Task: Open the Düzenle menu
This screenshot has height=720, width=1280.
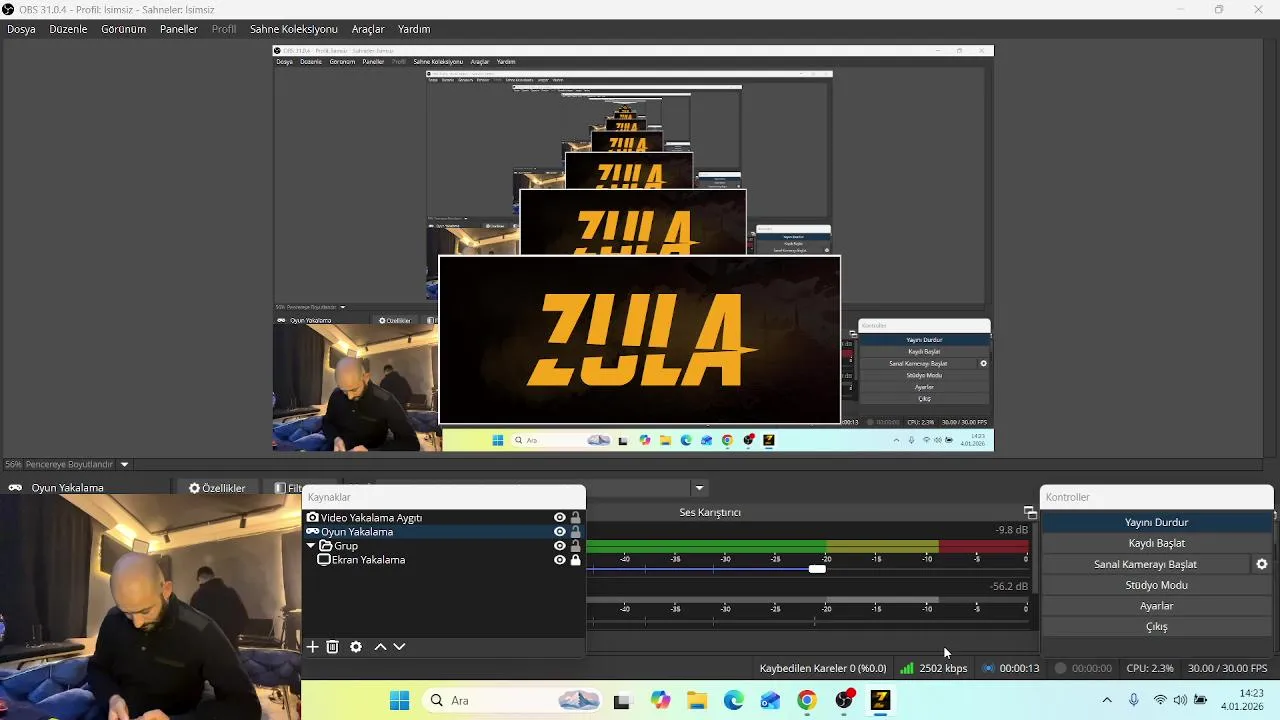Action: click(69, 29)
